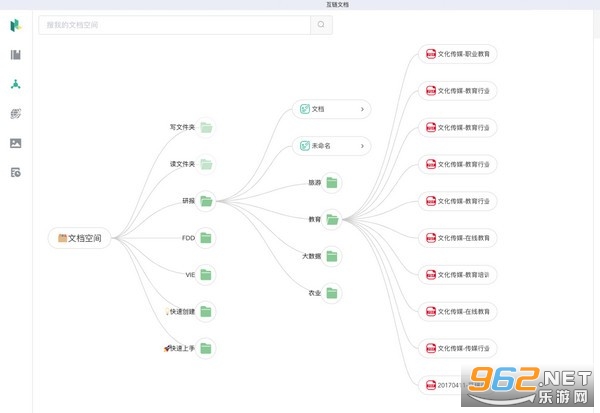Screen dimensions: 600x413
Task: Open the 写文件夹 folder icon
Action: (x=206, y=127)
